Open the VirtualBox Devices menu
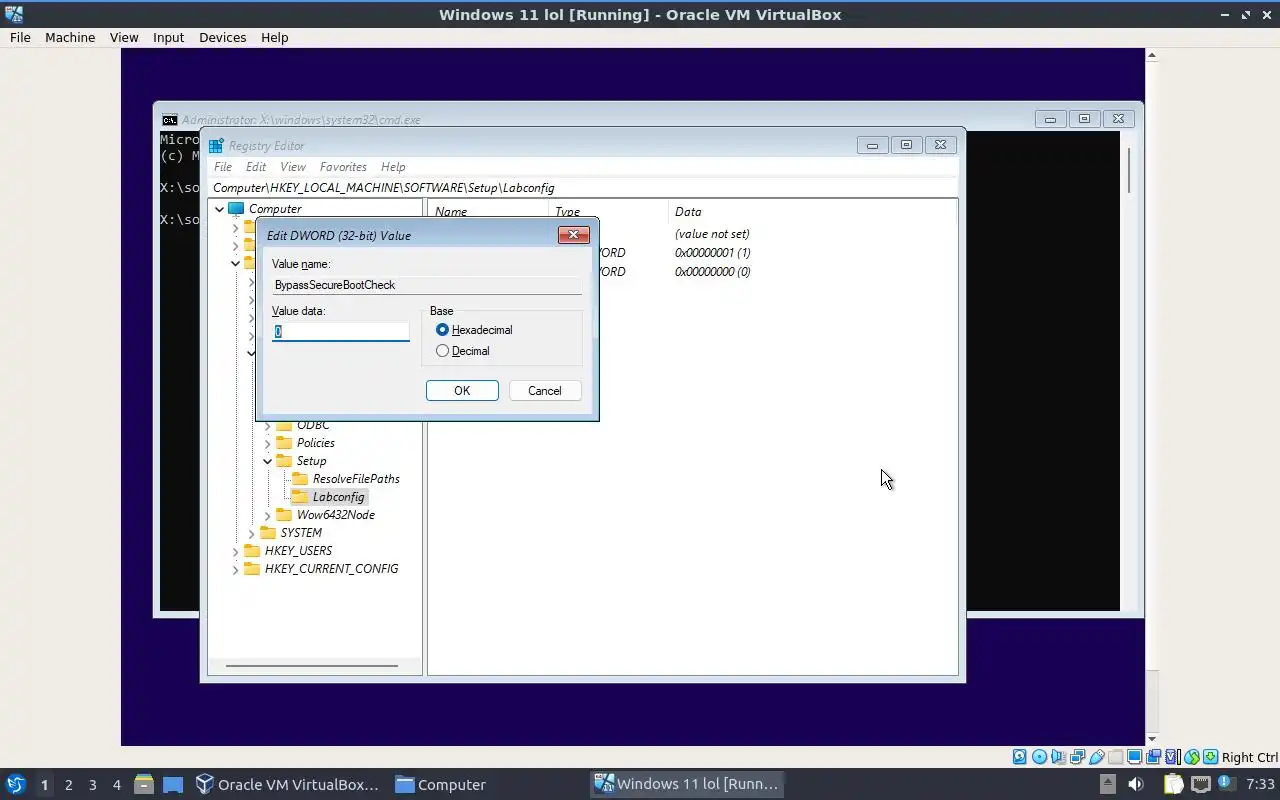 click(222, 37)
